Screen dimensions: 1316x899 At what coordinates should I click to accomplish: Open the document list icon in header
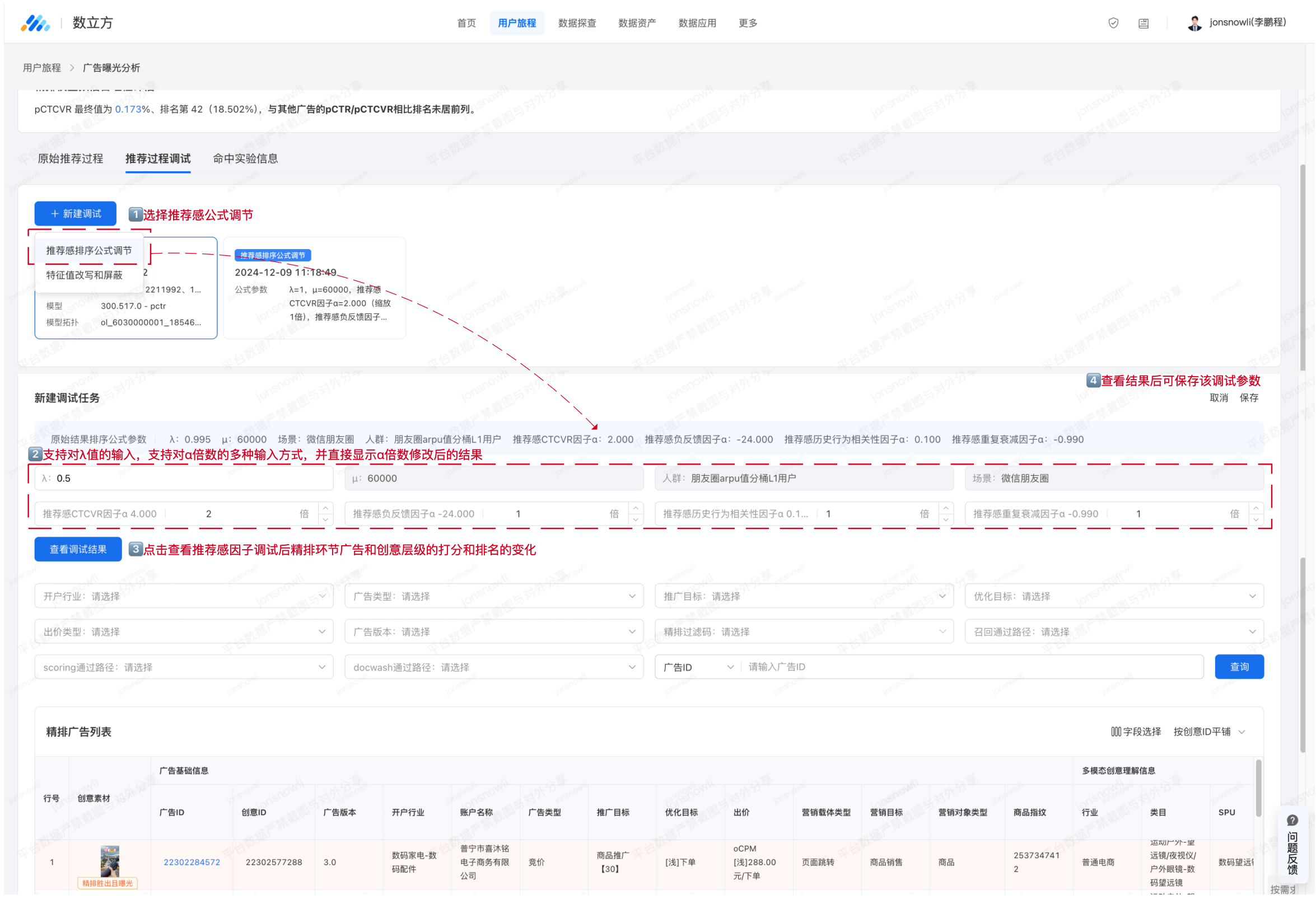click(x=1144, y=23)
